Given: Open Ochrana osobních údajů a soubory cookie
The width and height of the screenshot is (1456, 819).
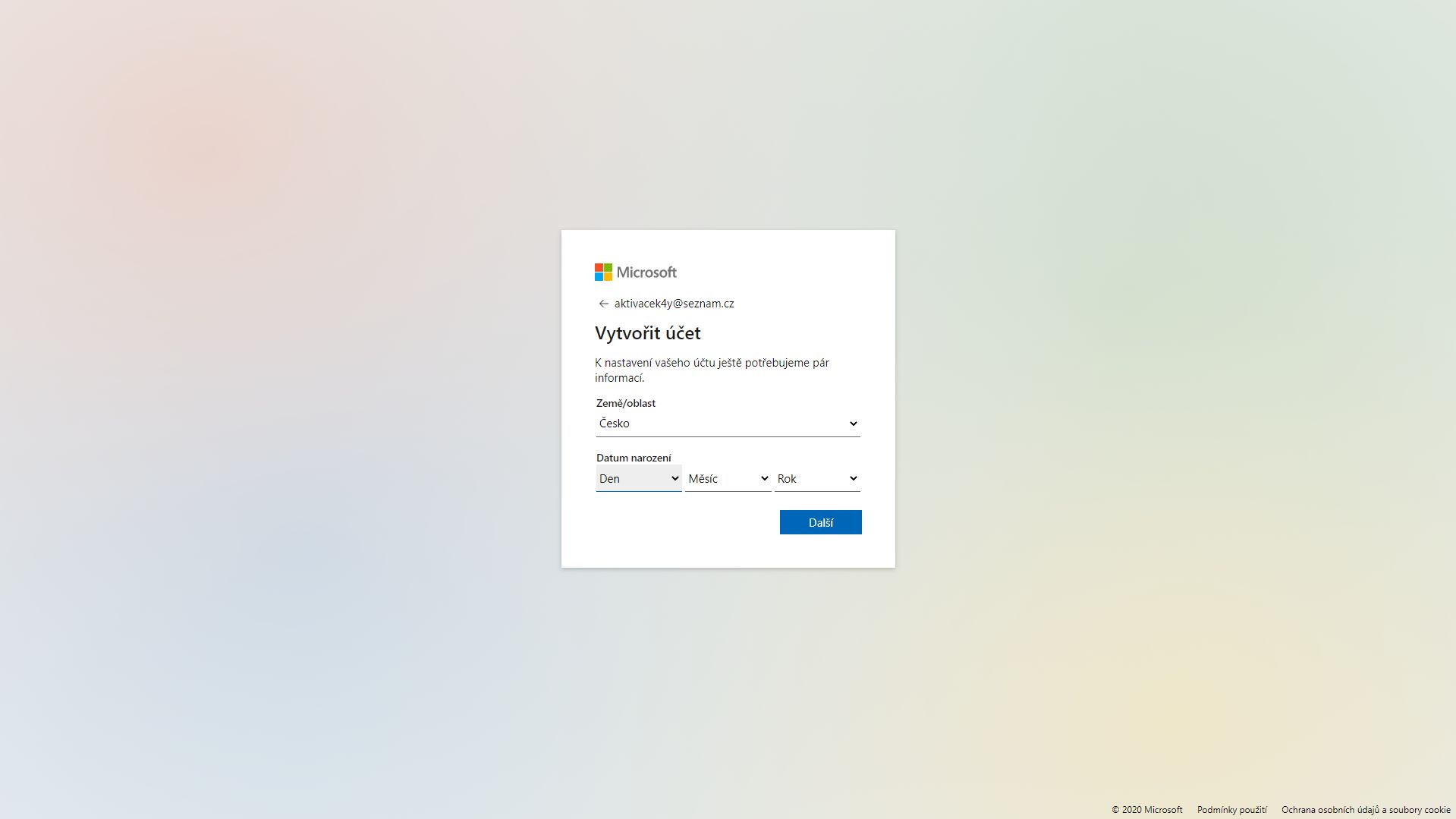Looking at the screenshot, I should coord(1366,810).
